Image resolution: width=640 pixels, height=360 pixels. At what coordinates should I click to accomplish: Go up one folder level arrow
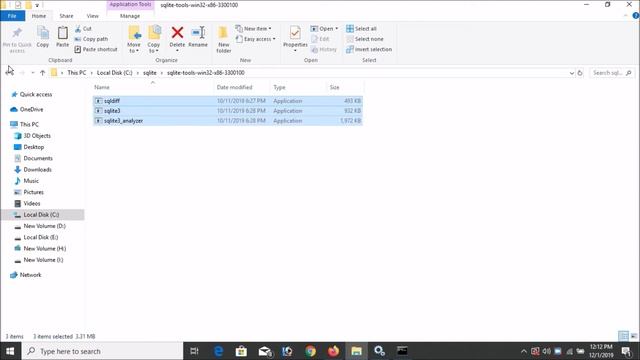[42, 73]
